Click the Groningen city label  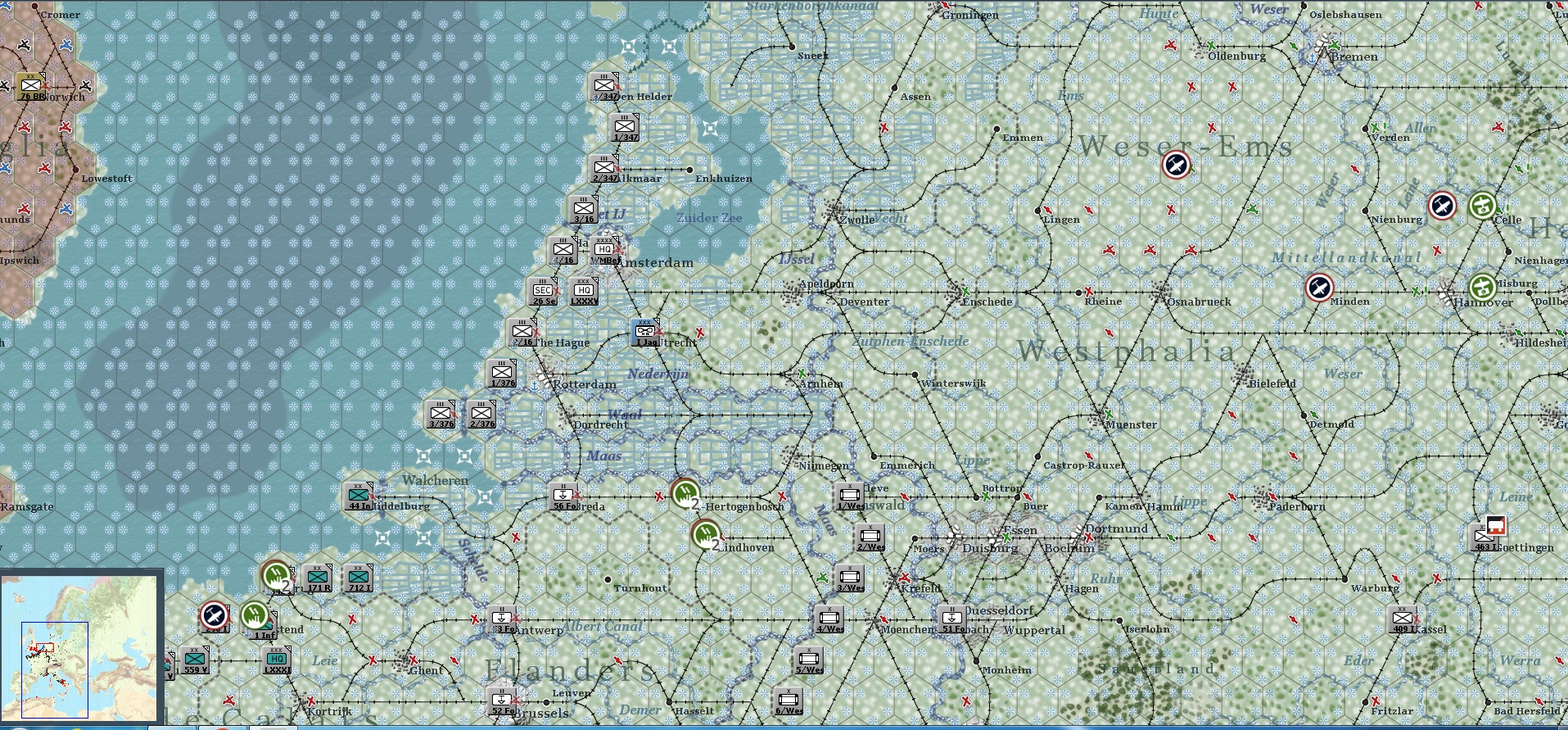(970, 15)
